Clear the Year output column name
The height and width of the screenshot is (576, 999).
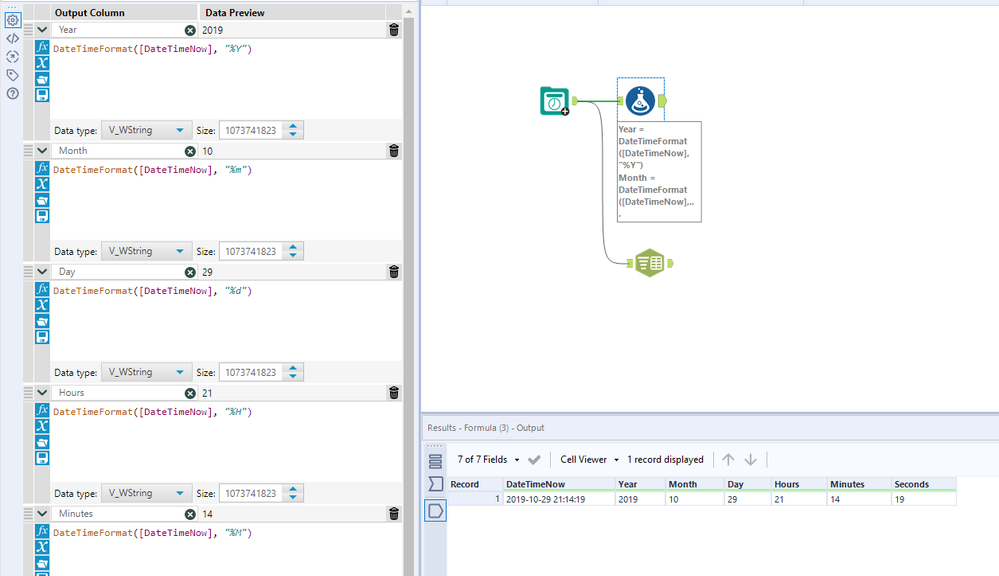[x=190, y=30]
